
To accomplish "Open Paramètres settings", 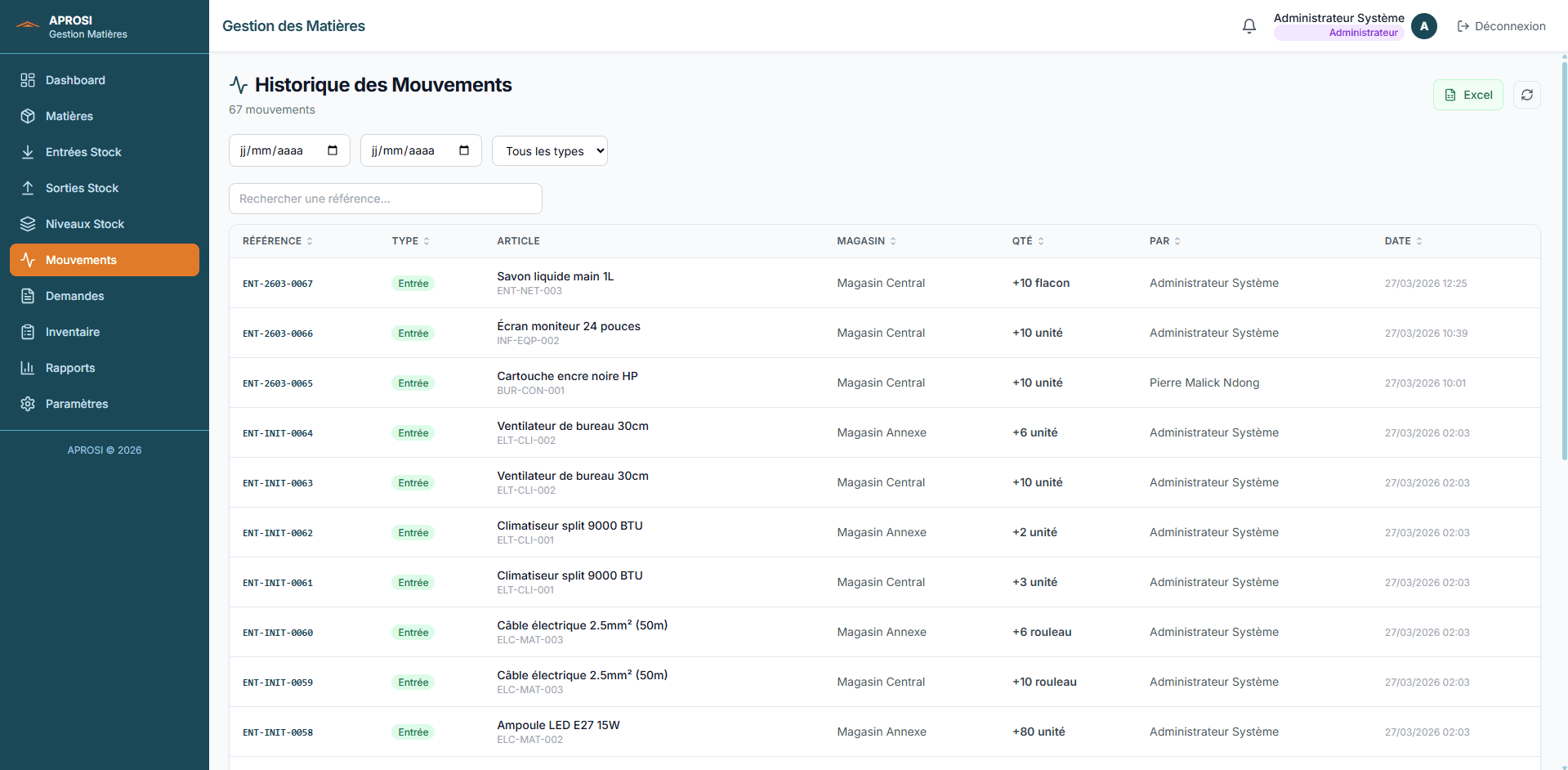I will (x=105, y=404).
